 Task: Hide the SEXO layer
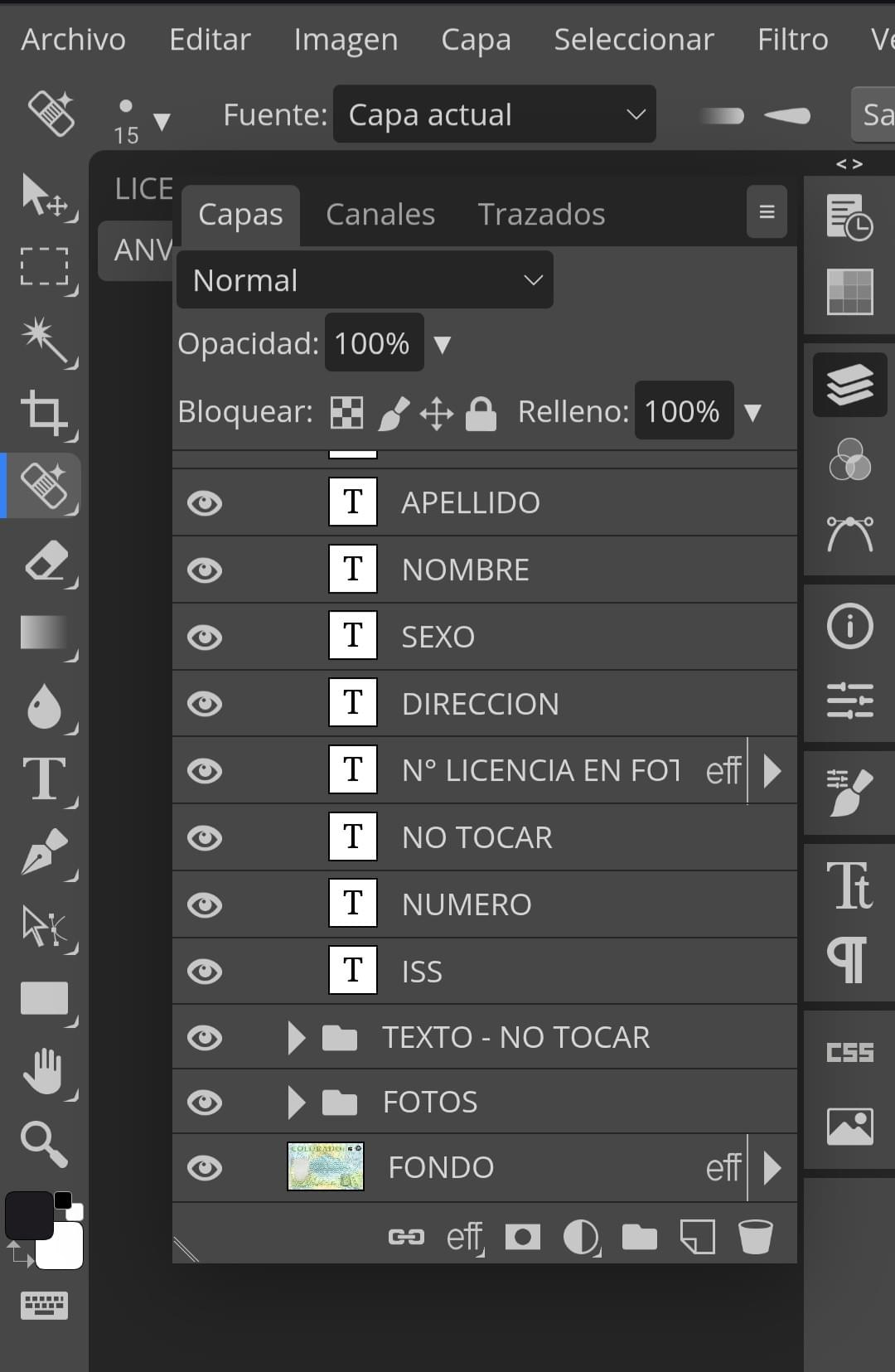point(205,638)
